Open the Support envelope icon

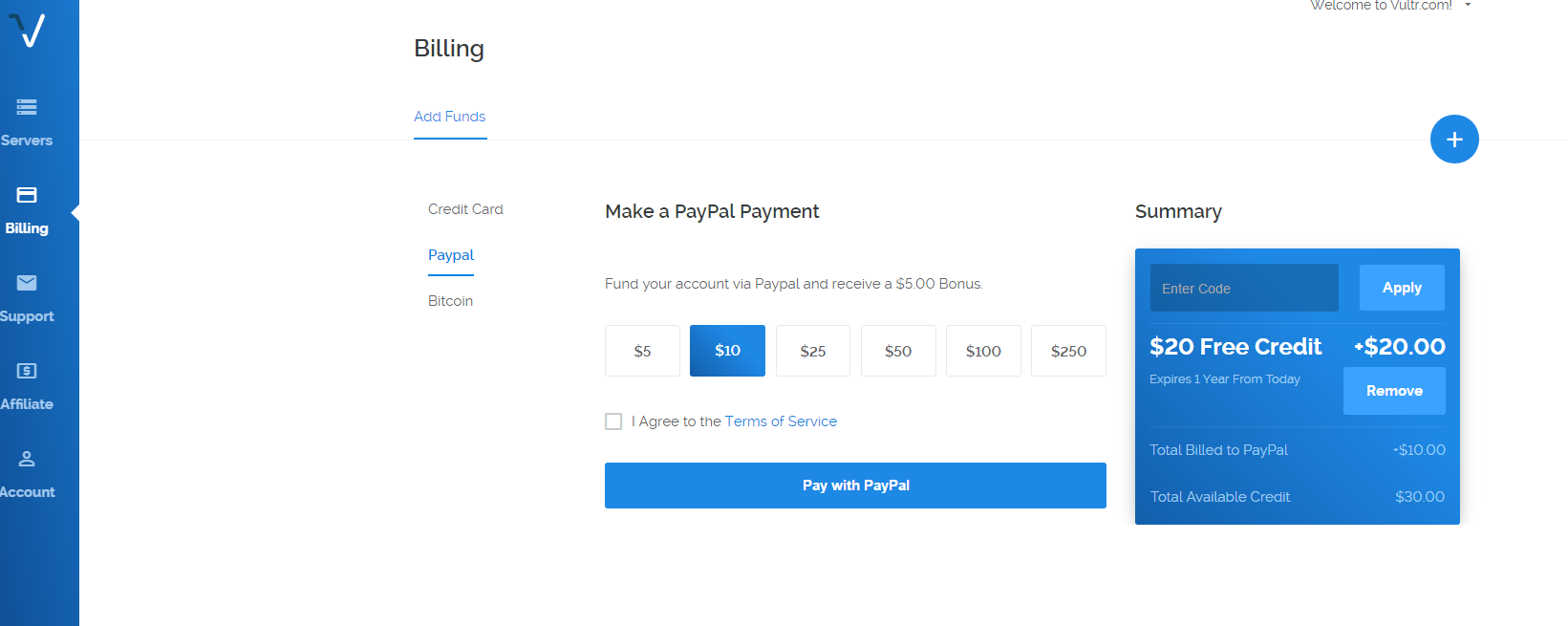click(x=27, y=283)
